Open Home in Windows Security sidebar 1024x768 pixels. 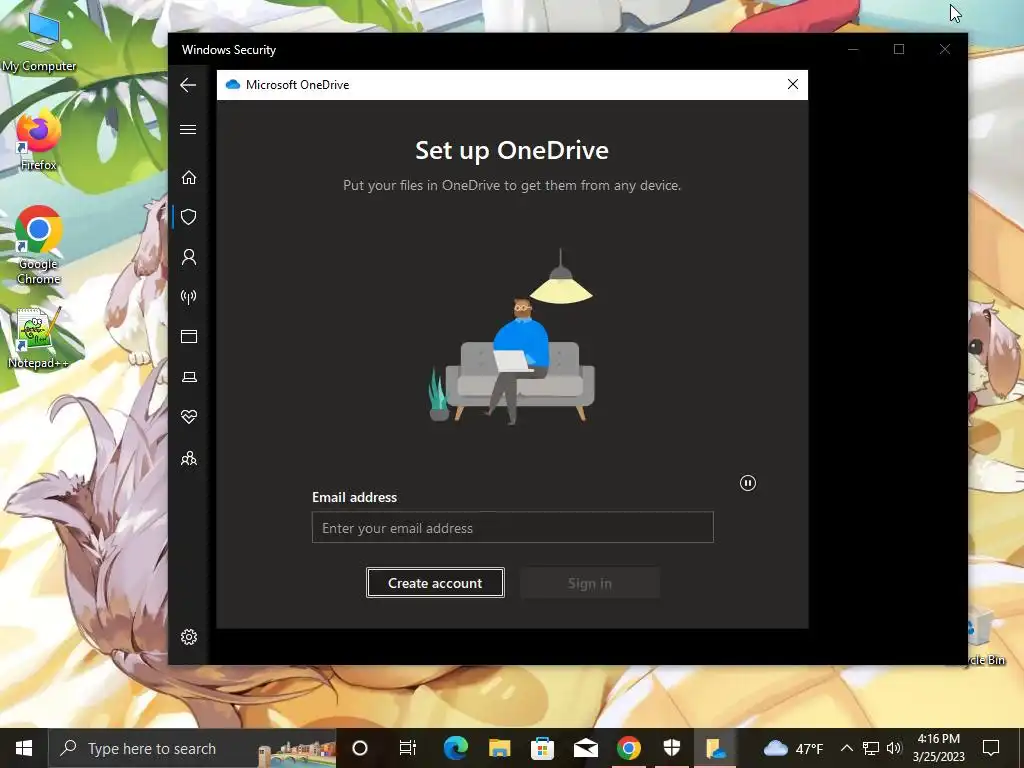[189, 178]
